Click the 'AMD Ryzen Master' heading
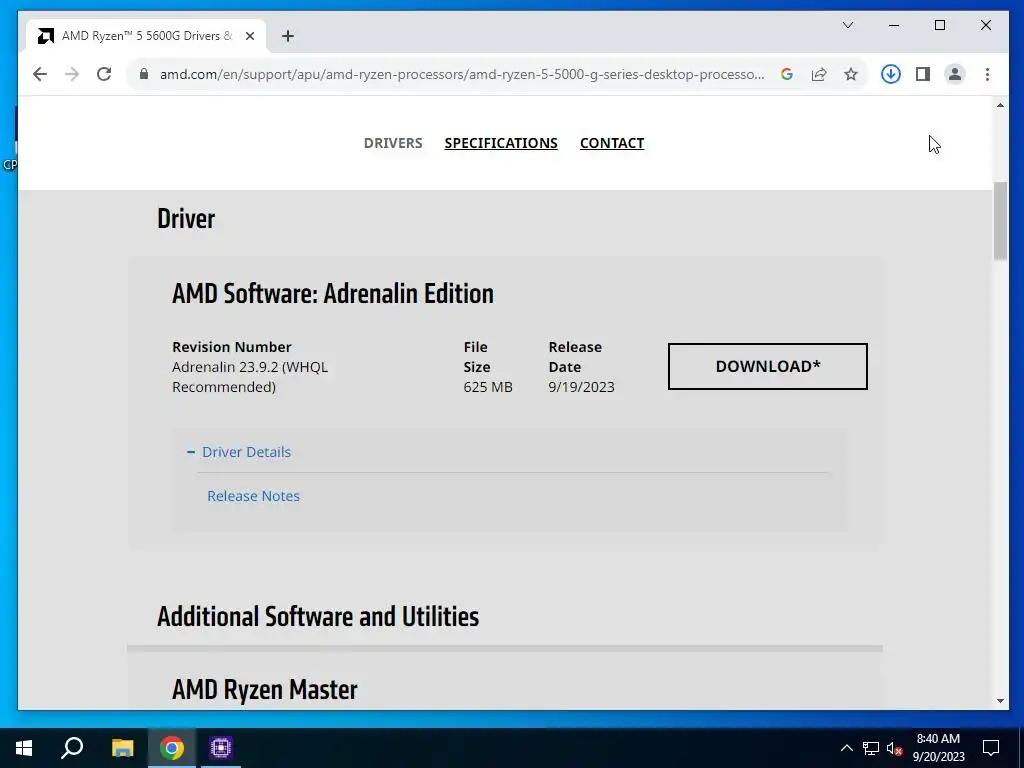 point(264,690)
